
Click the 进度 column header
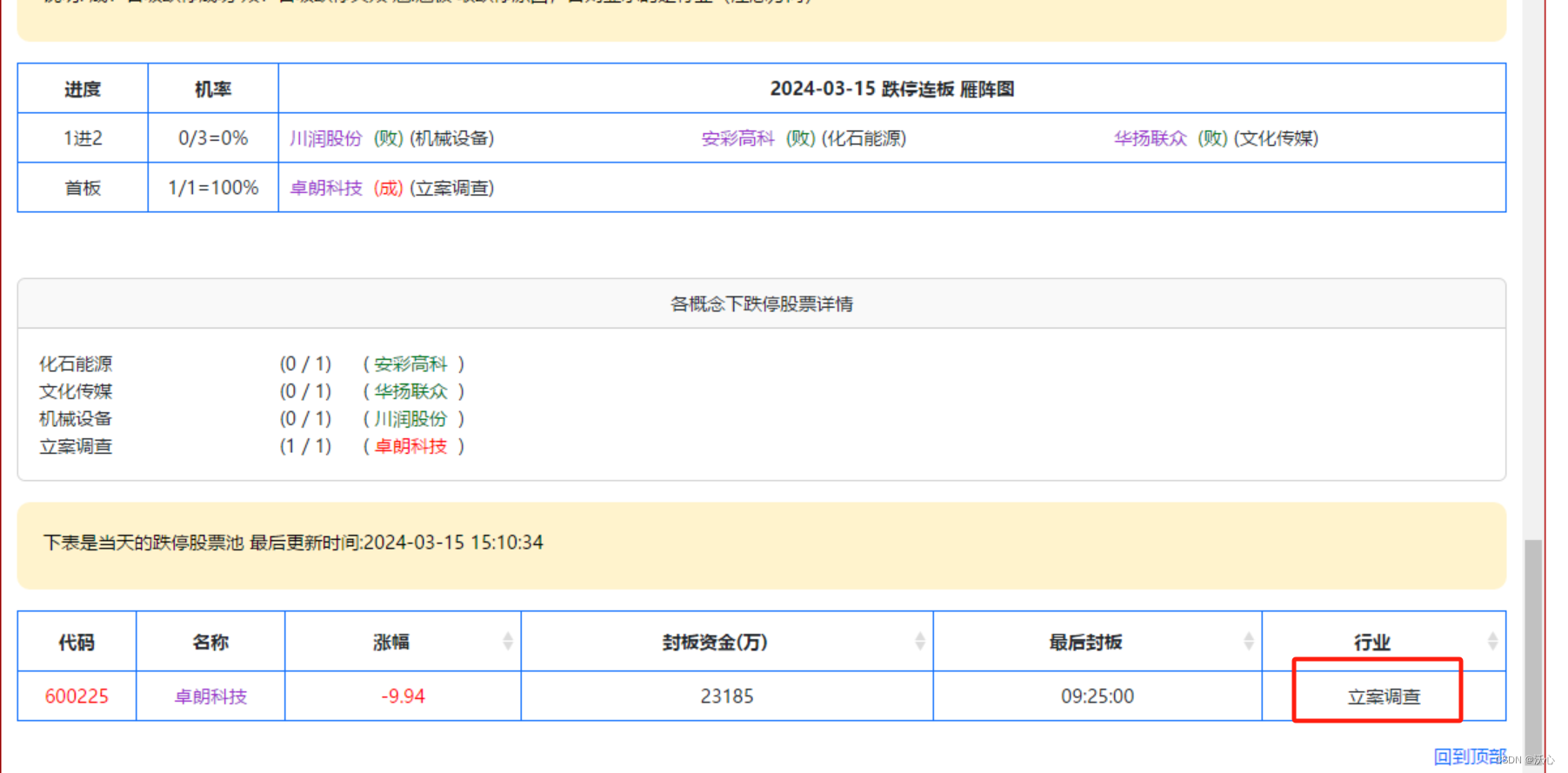(83, 89)
